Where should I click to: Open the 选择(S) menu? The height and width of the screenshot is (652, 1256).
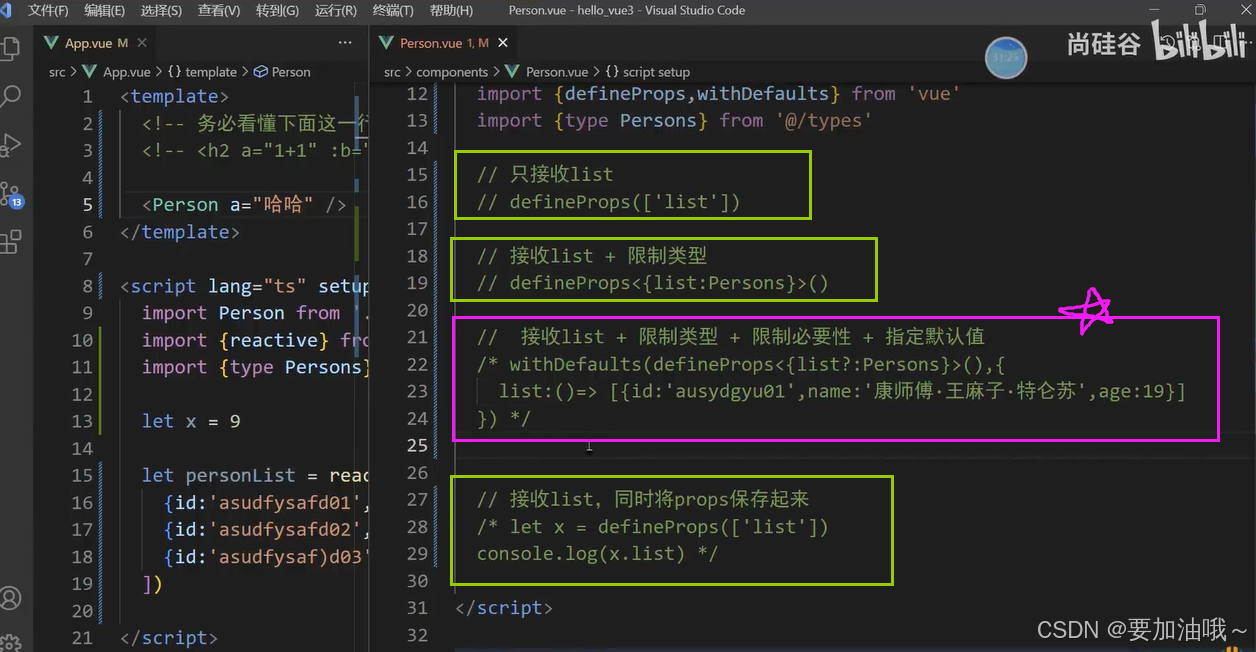161,10
